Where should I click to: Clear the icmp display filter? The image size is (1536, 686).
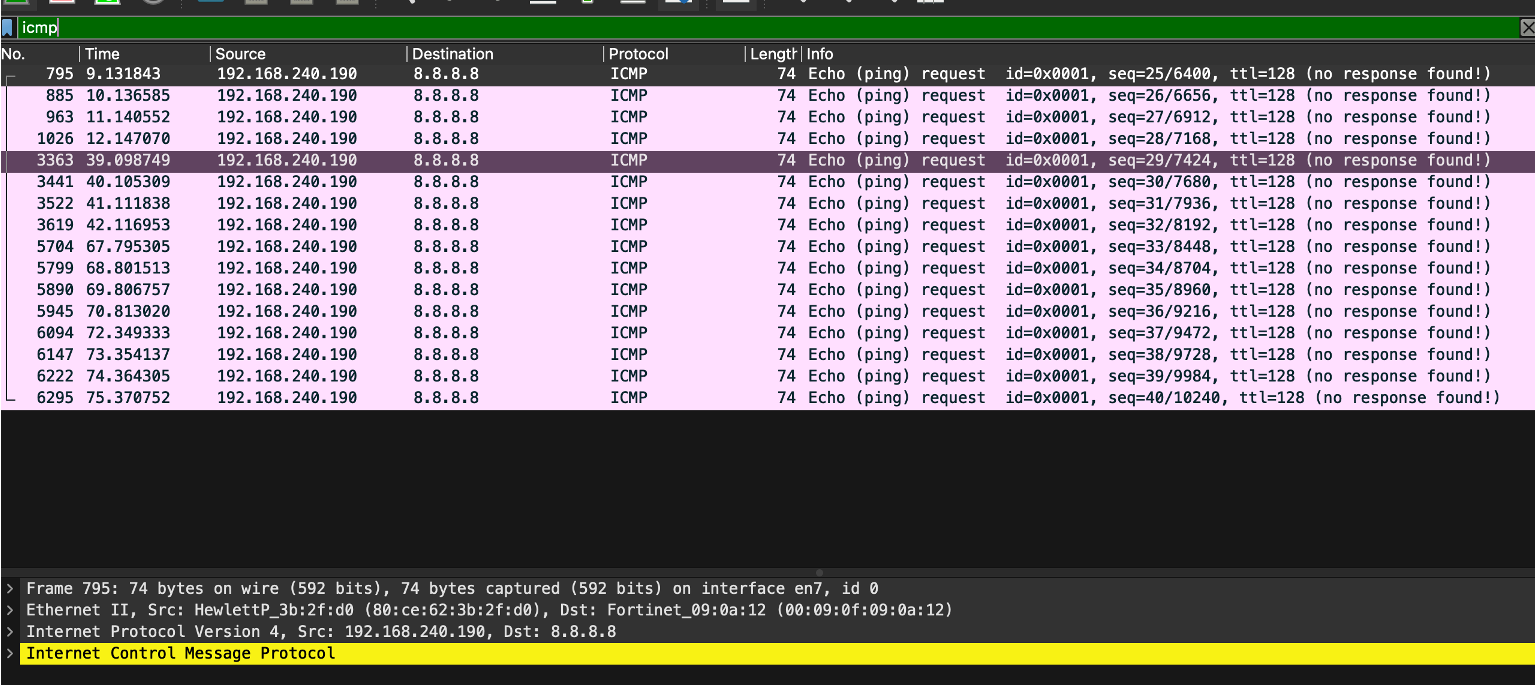(x=1526, y=28)
